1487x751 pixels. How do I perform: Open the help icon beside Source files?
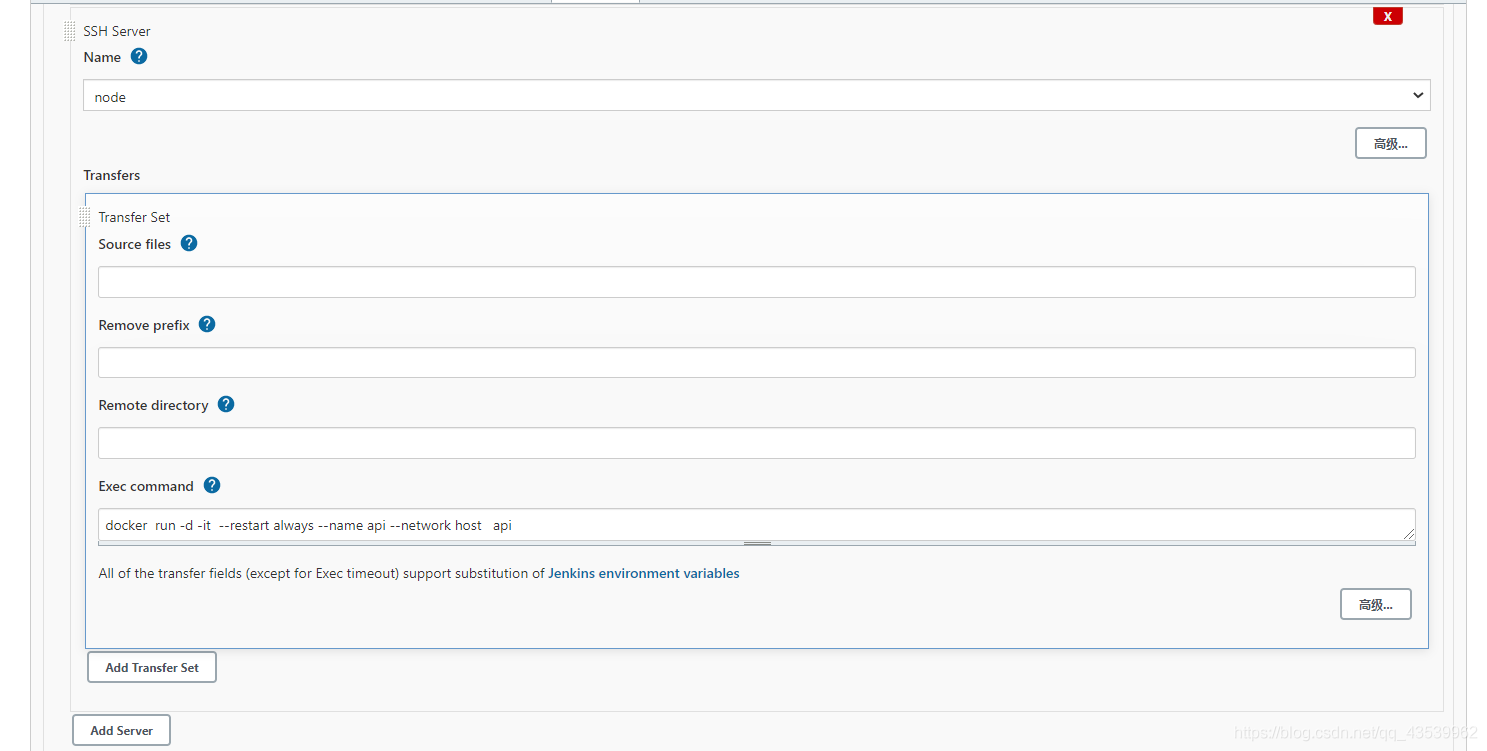tap(189, 243)
